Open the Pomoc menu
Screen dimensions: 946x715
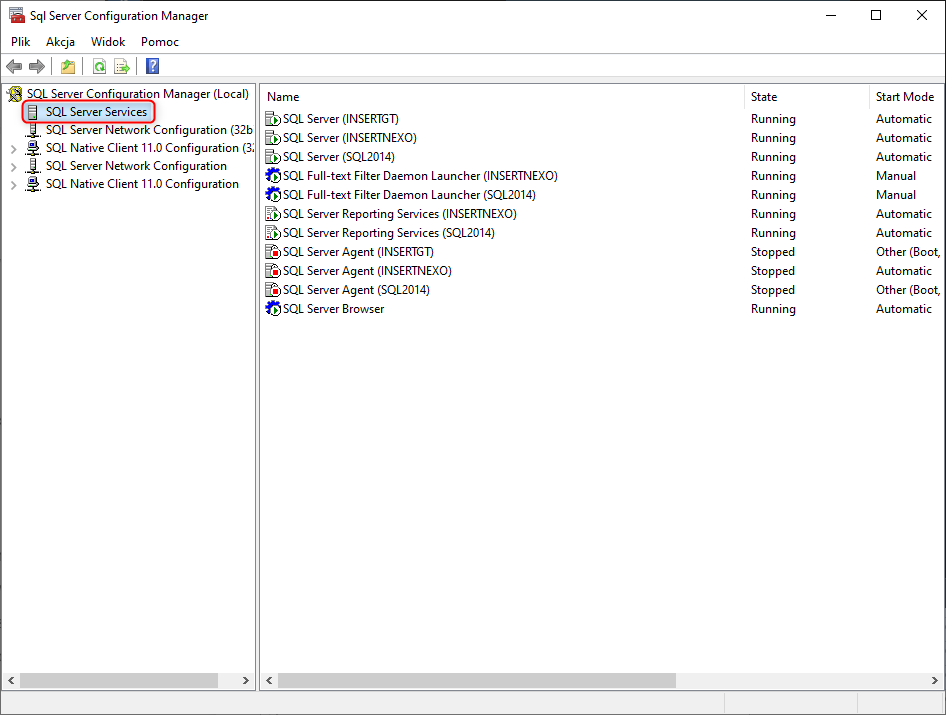click(x=160, y=42)
